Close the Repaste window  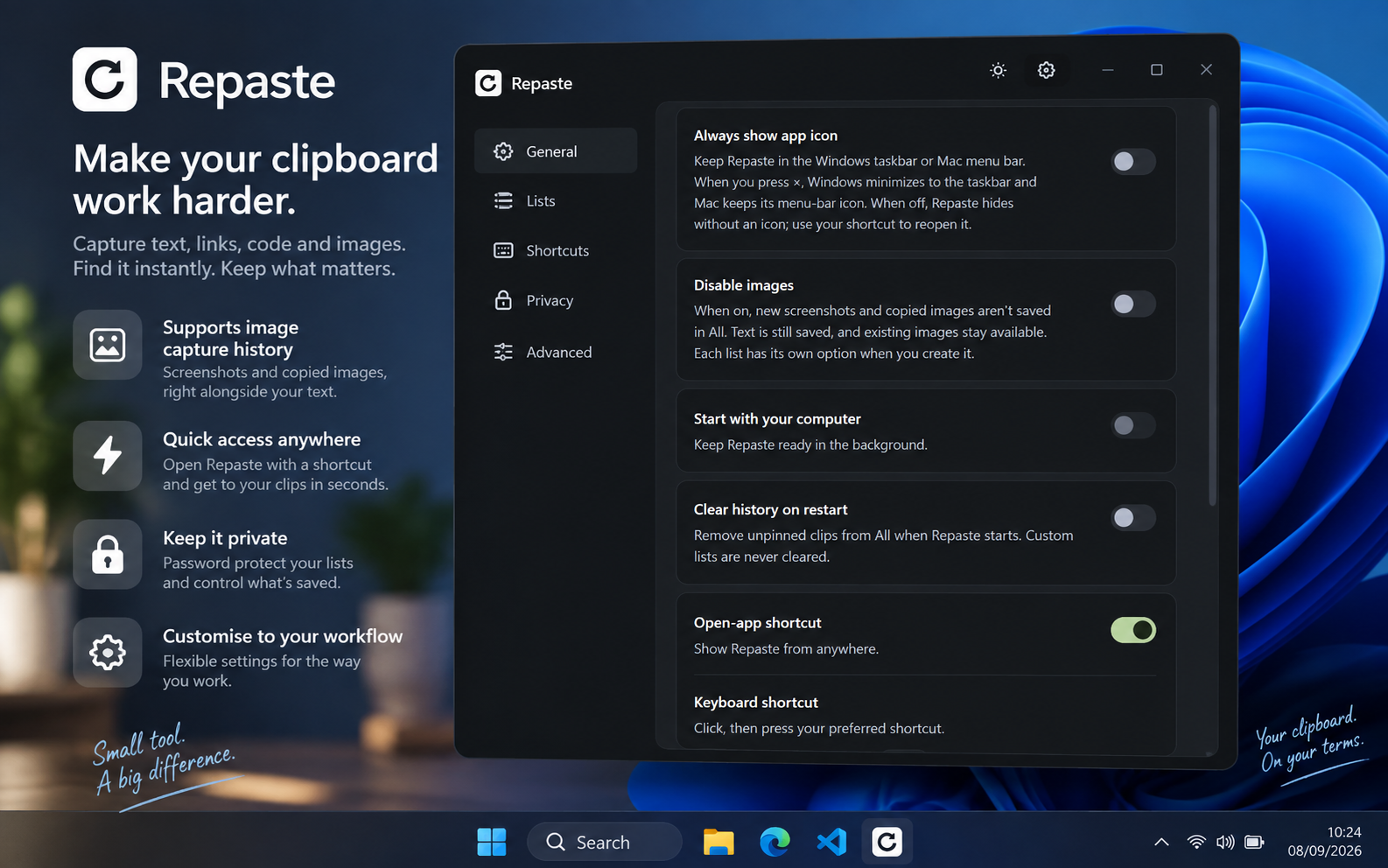[x=1206, y=70]
